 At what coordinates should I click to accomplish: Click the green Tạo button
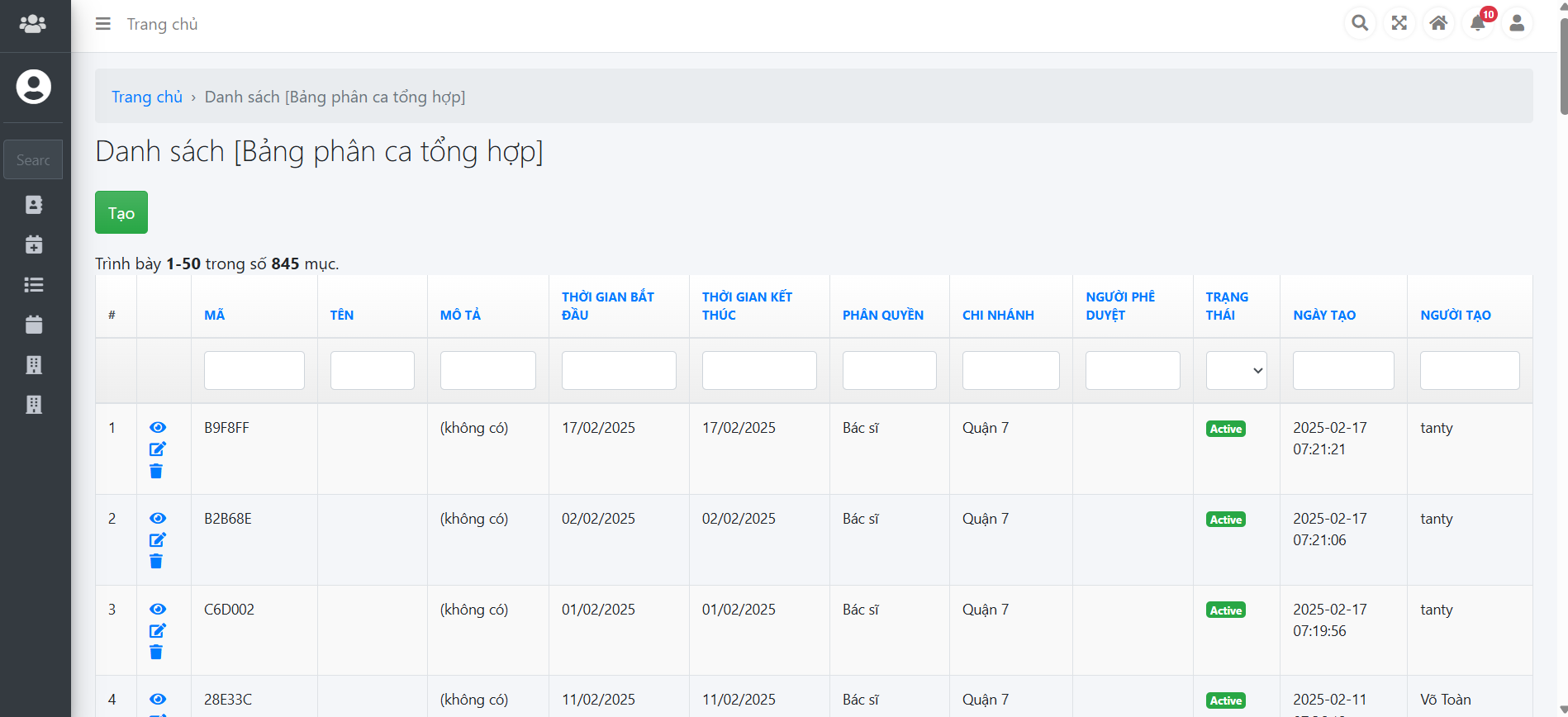coord(121,212)
